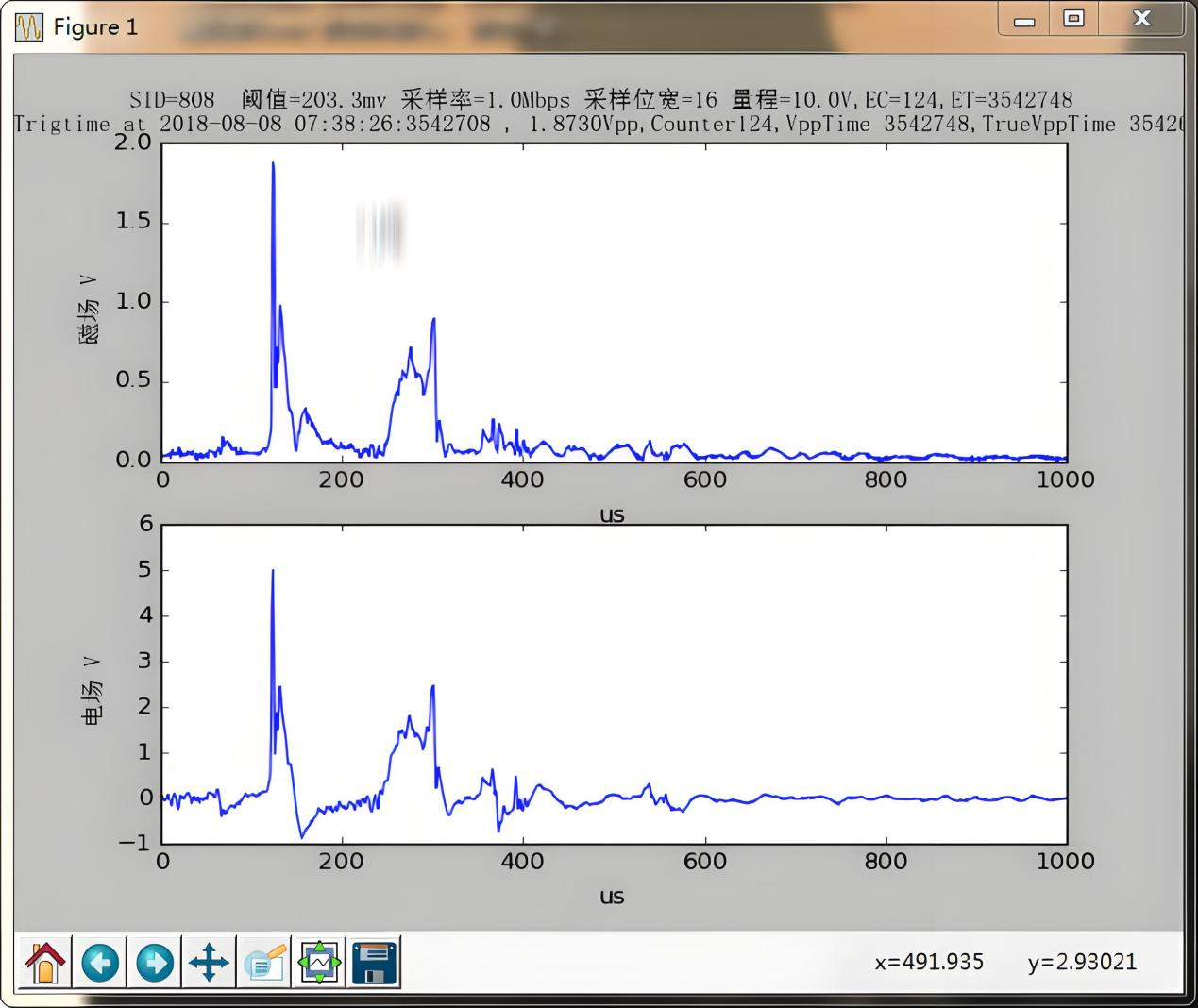Click the Figure 1 title bar text
The width and height of the screenshot is (1198, 1008).
click(x=95, y=27)
